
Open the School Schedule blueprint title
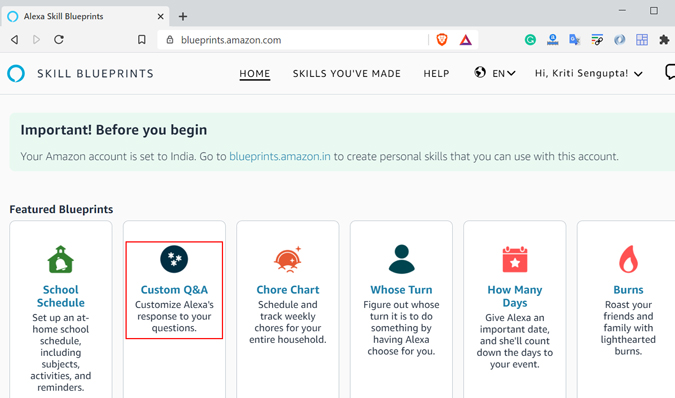click(x=61, y=296)
